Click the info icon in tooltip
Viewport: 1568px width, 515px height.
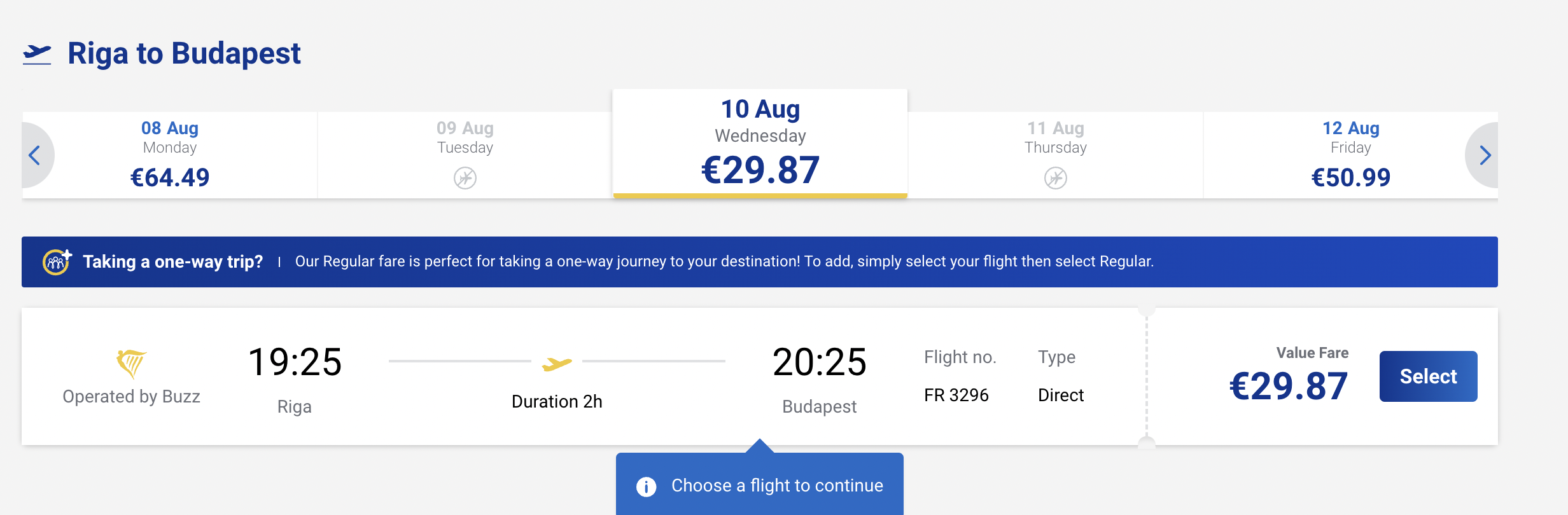(x=647, y=486)
